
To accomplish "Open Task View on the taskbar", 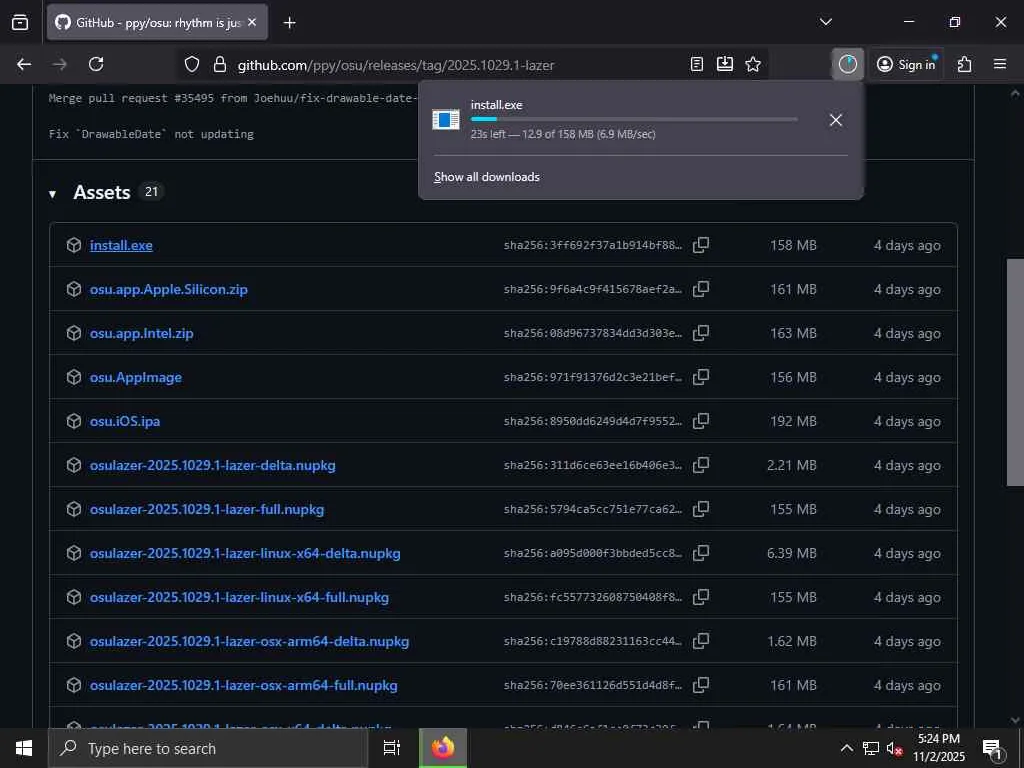I will pos(391,748).
